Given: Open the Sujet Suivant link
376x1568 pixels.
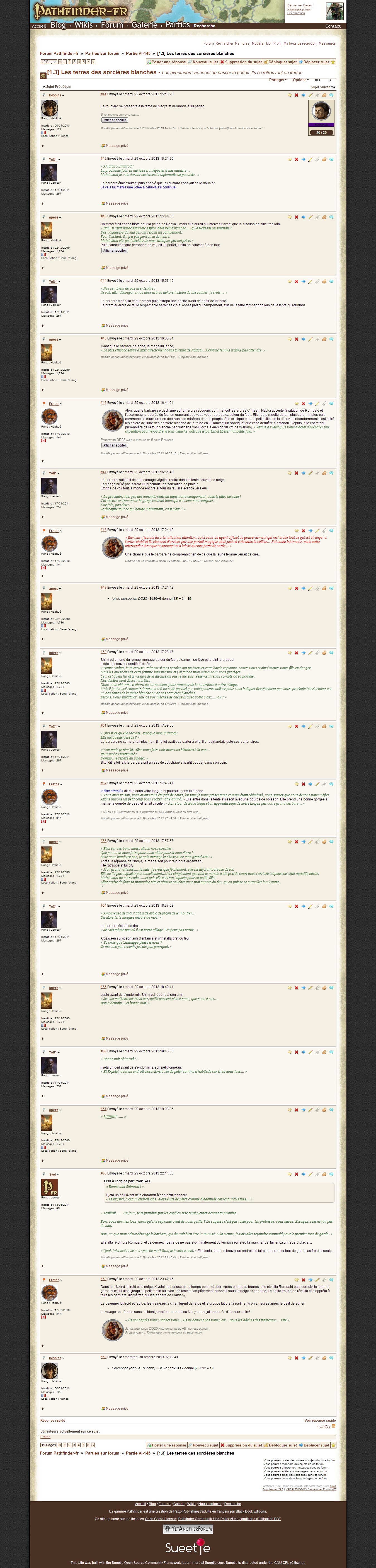Looking at the screenshot, I should point(322,87).
